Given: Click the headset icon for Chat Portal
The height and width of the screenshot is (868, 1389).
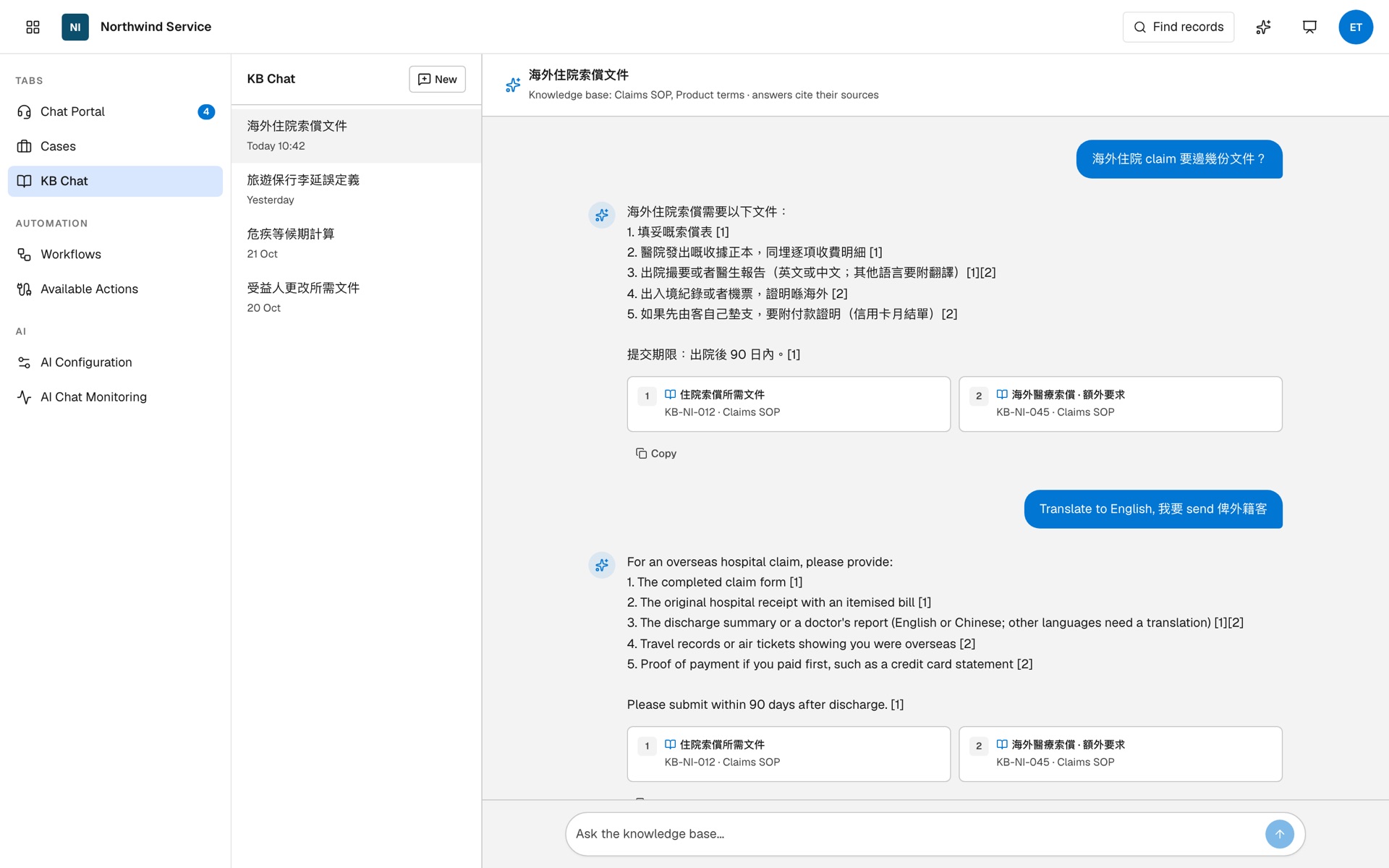Looking at the screenshot, I should click(24, 111).
